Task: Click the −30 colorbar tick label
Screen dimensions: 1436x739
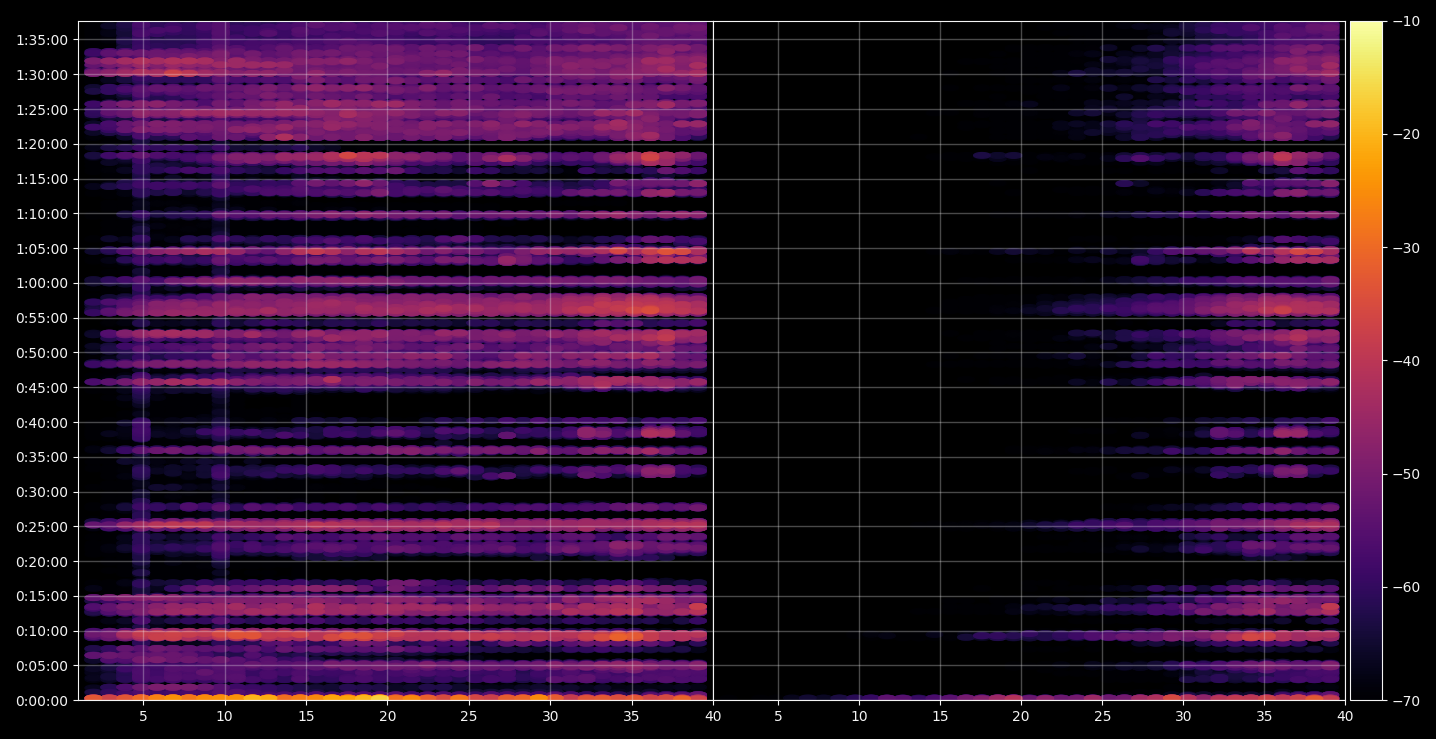Action: point(1405,248)
